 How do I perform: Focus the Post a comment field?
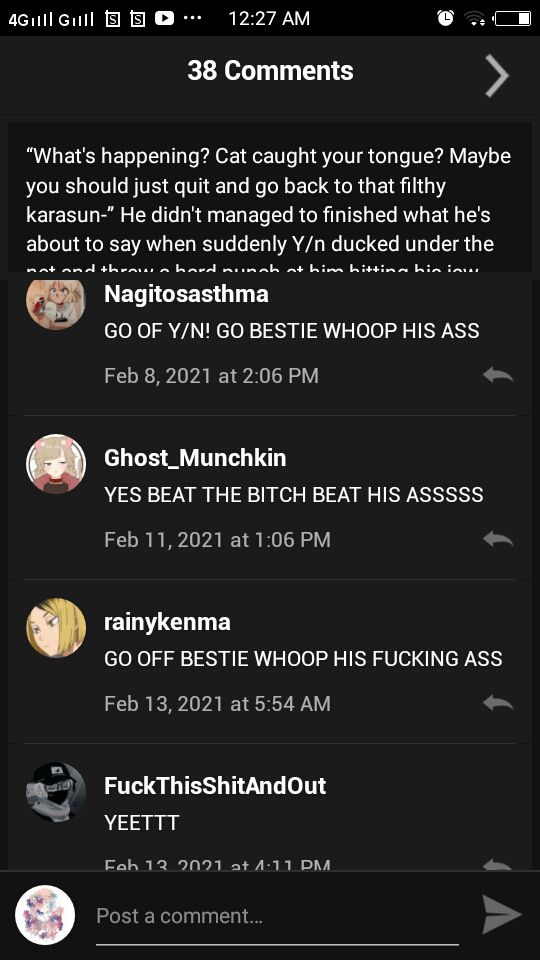pos(277,916)
